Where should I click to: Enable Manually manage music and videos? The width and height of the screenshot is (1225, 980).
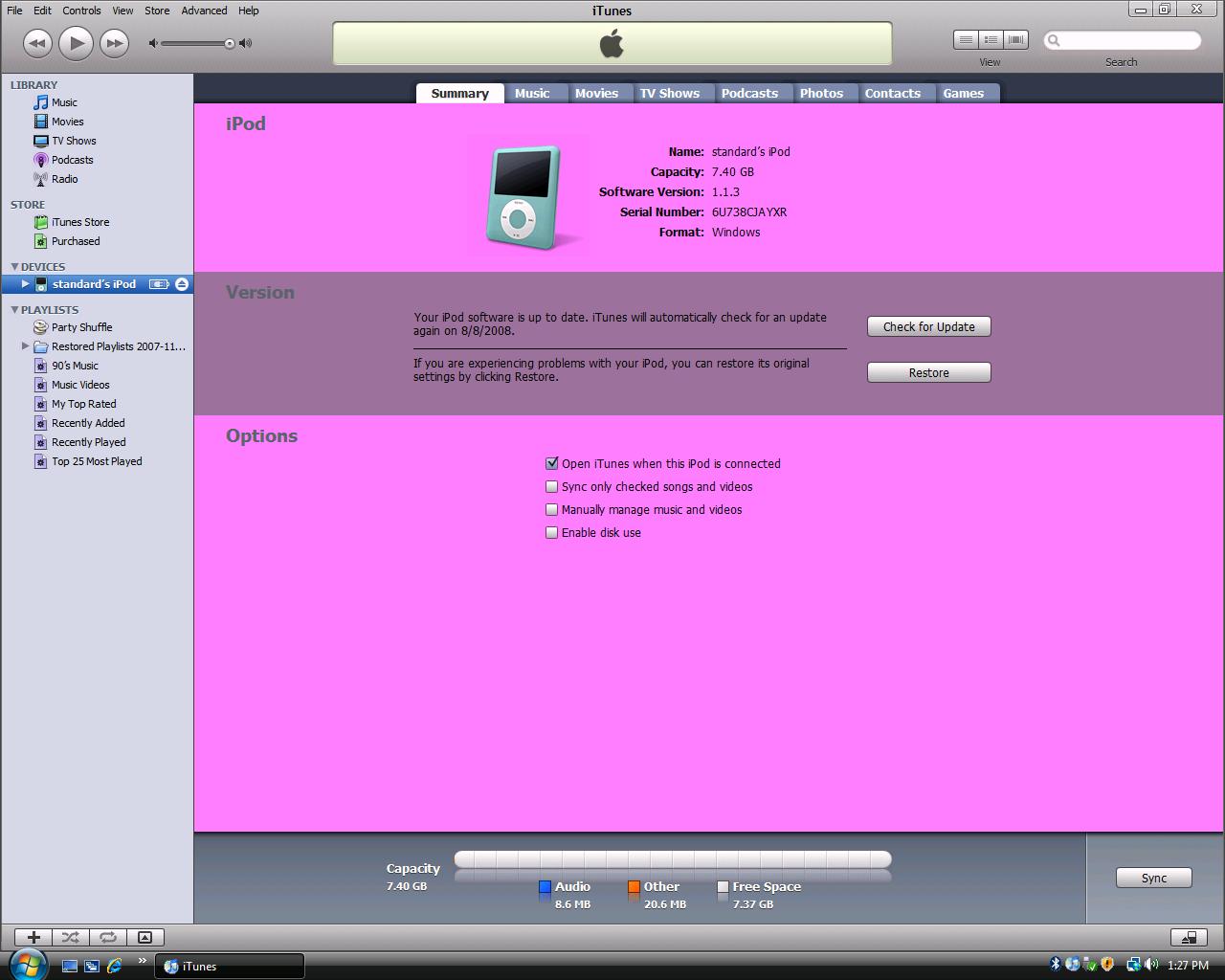tap(552, 509)
